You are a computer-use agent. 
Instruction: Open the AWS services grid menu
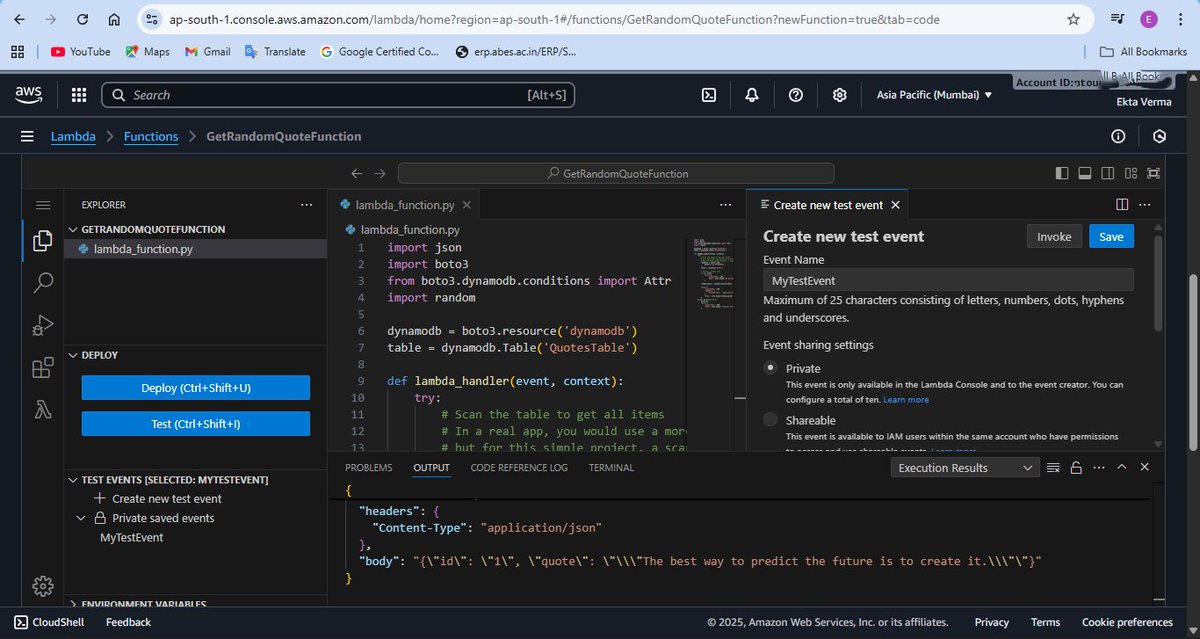(x=79, y=95)
